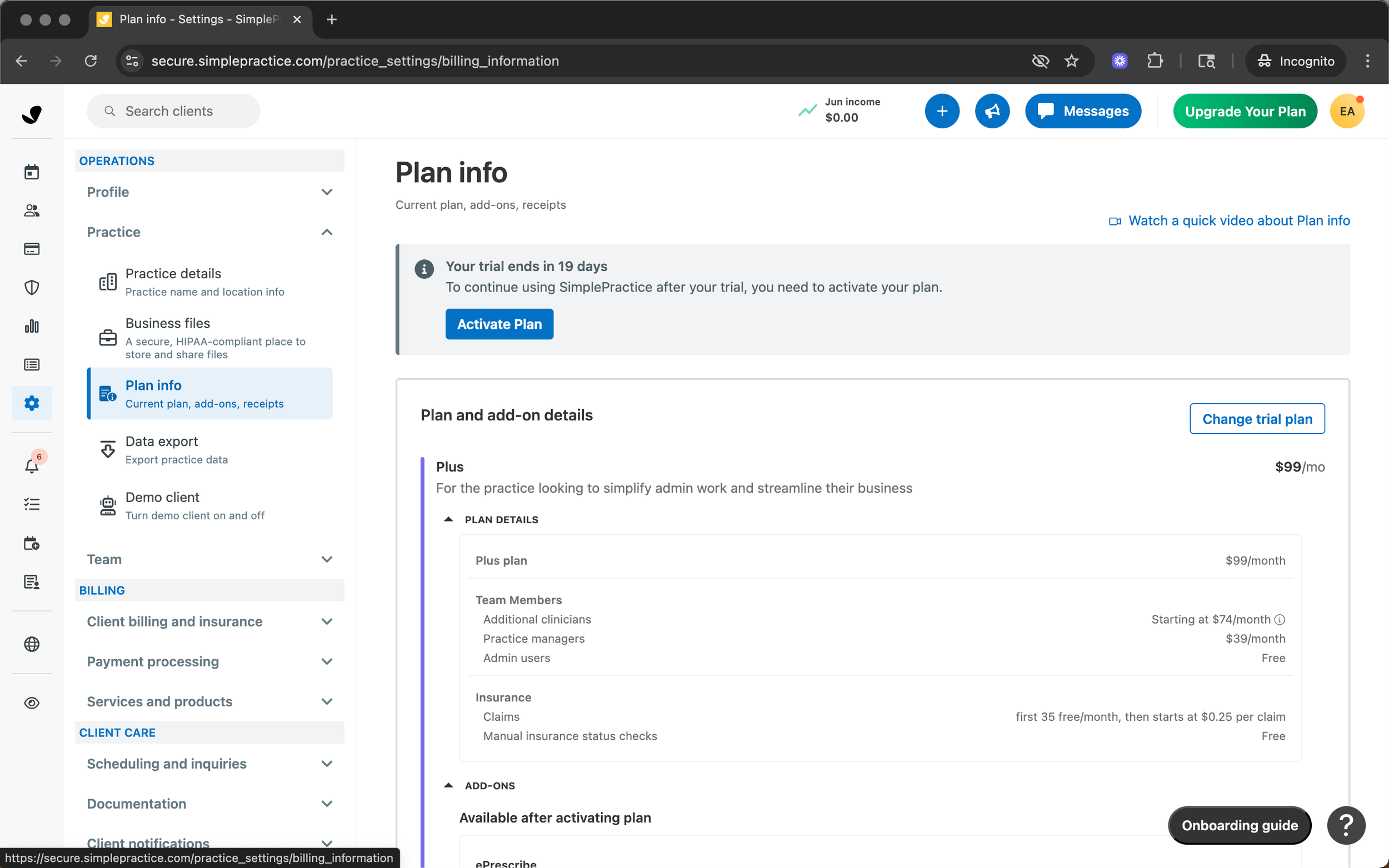Open the billing card icon in sidebar
The width and height of the screenshot is (1389, 868).
click(x=32, y=249)
